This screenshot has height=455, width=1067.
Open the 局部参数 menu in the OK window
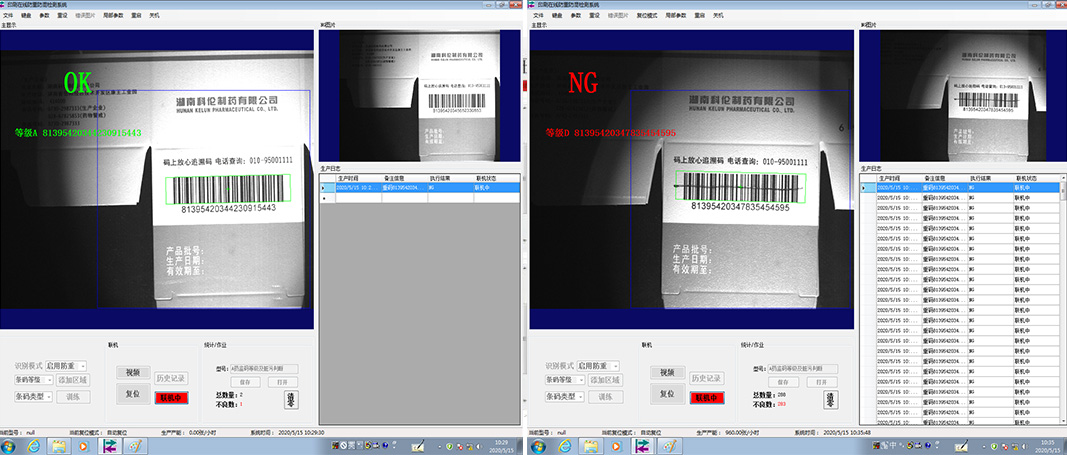114,16
